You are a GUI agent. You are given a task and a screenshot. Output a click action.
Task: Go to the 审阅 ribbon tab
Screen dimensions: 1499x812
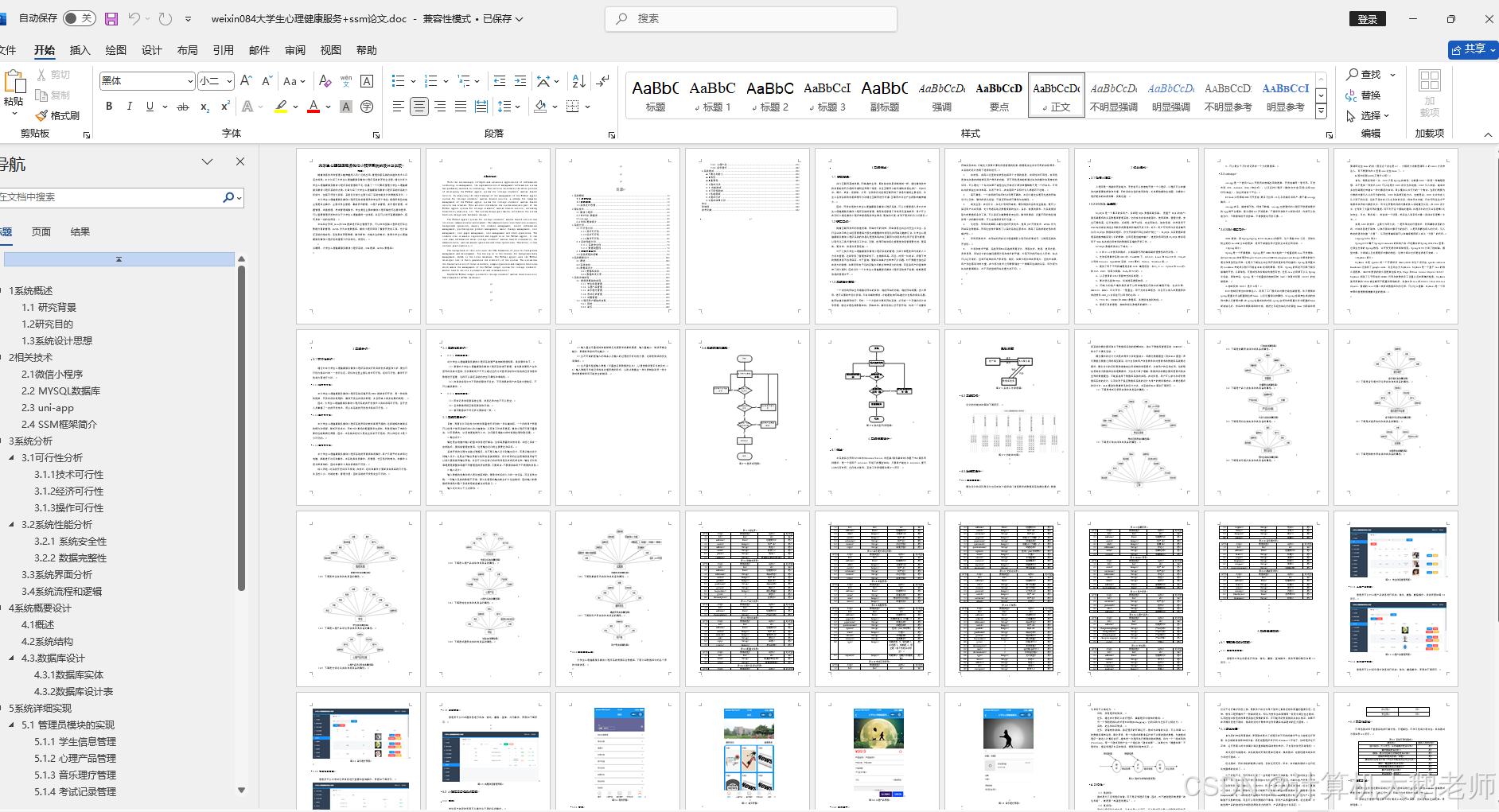click(x=295, y=50)
